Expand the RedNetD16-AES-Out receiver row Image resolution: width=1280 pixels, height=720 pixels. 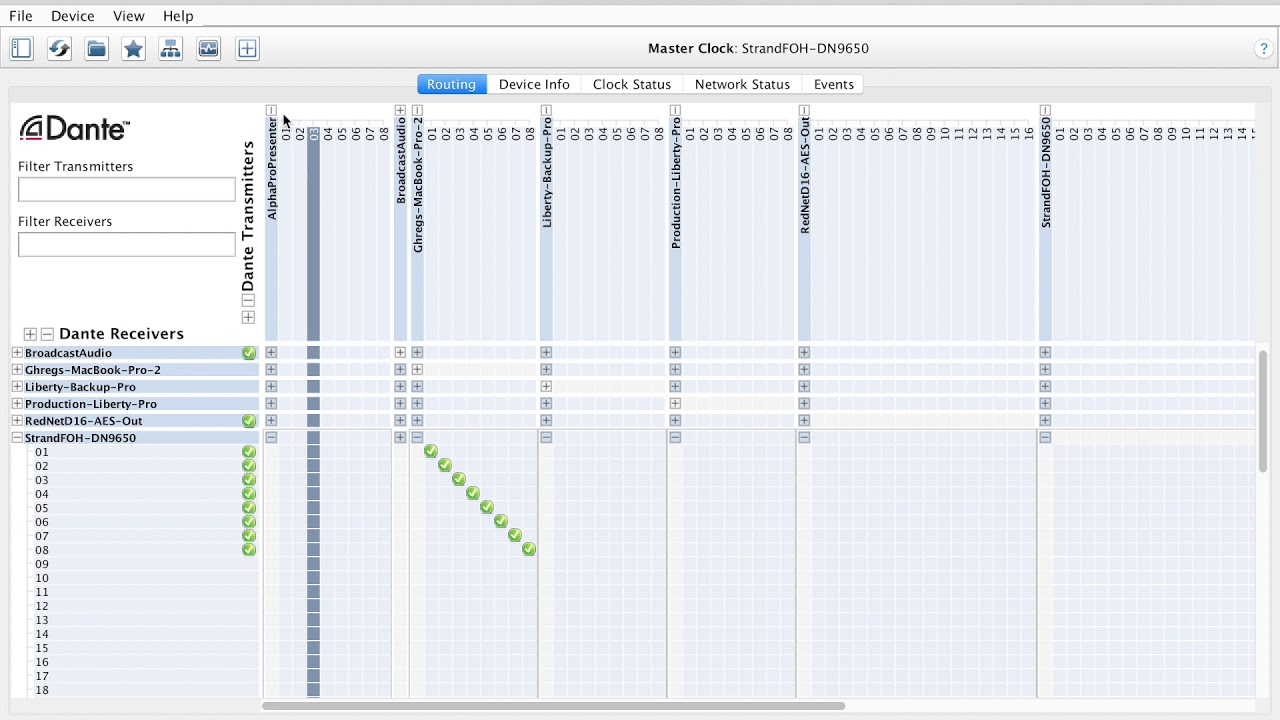tap(17, 421)
